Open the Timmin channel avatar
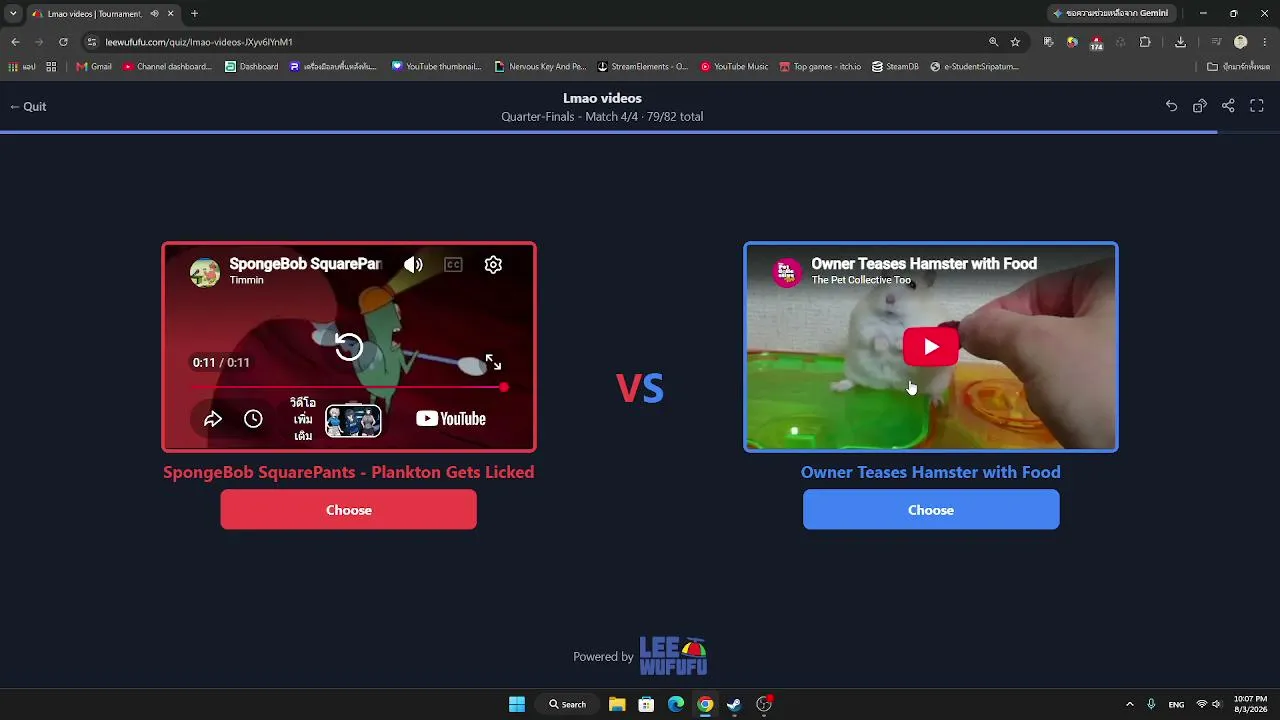1280x720 pixels. click(205, 272)
